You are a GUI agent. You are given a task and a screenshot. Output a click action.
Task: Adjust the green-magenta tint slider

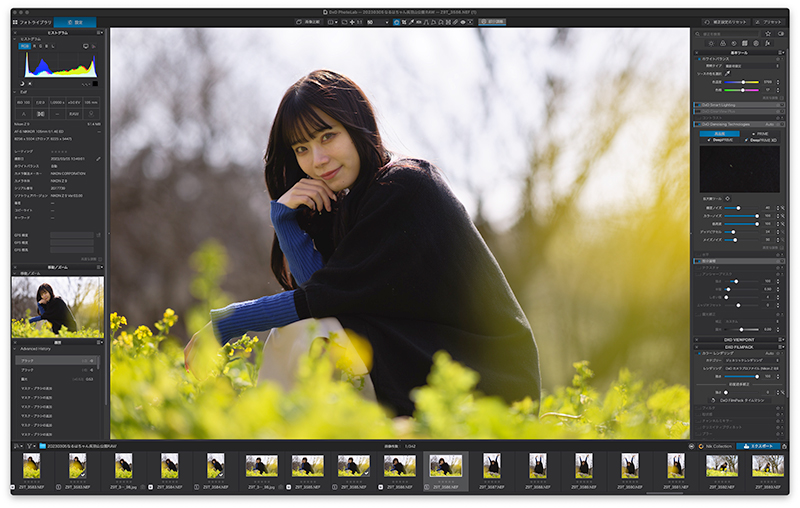[x=743, y=90]
